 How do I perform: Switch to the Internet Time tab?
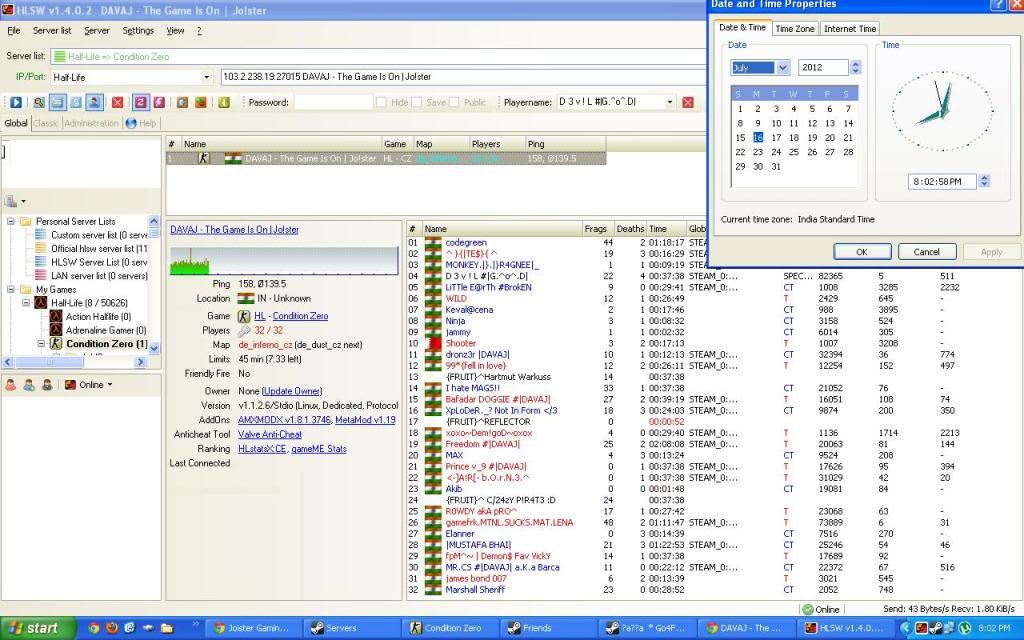point(850,29)
